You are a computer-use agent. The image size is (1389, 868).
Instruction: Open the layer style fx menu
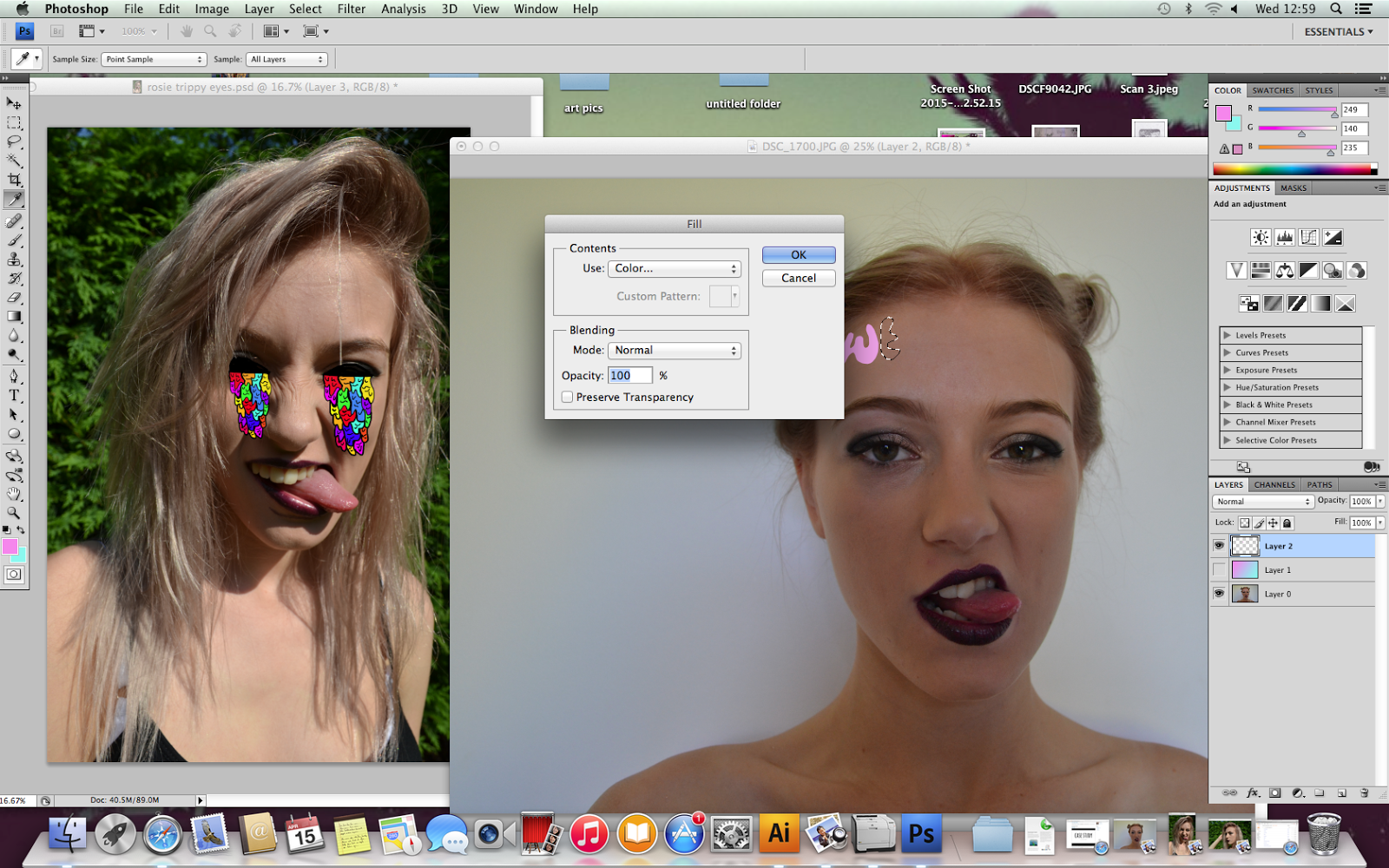click(1253, 792)
